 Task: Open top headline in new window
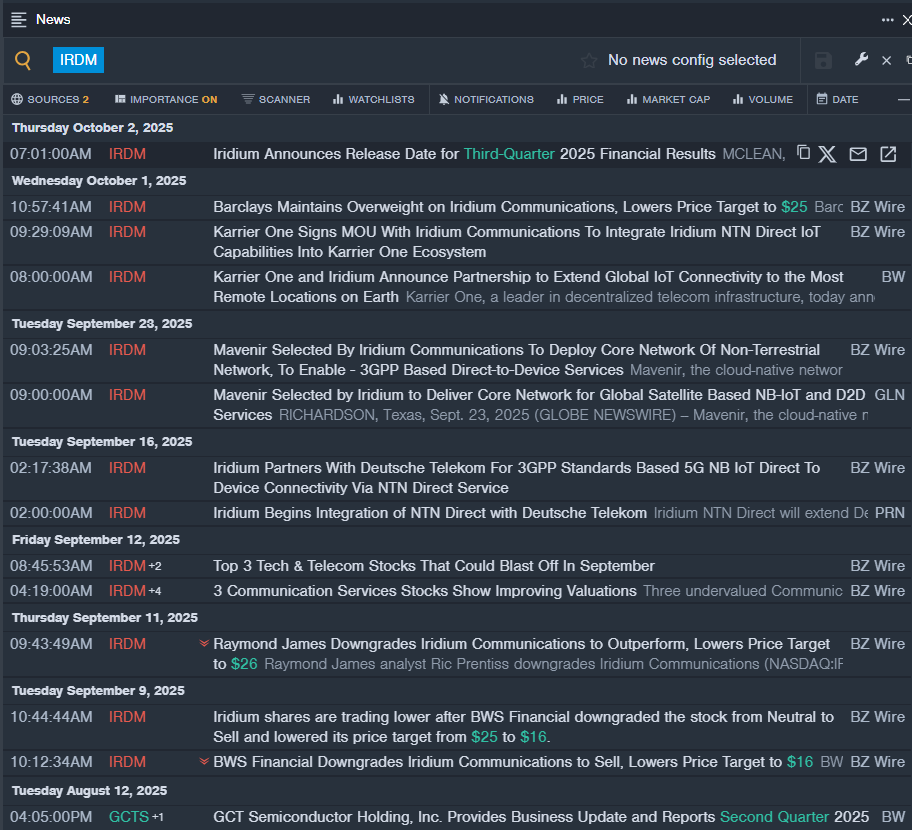[x=888, y=154]
